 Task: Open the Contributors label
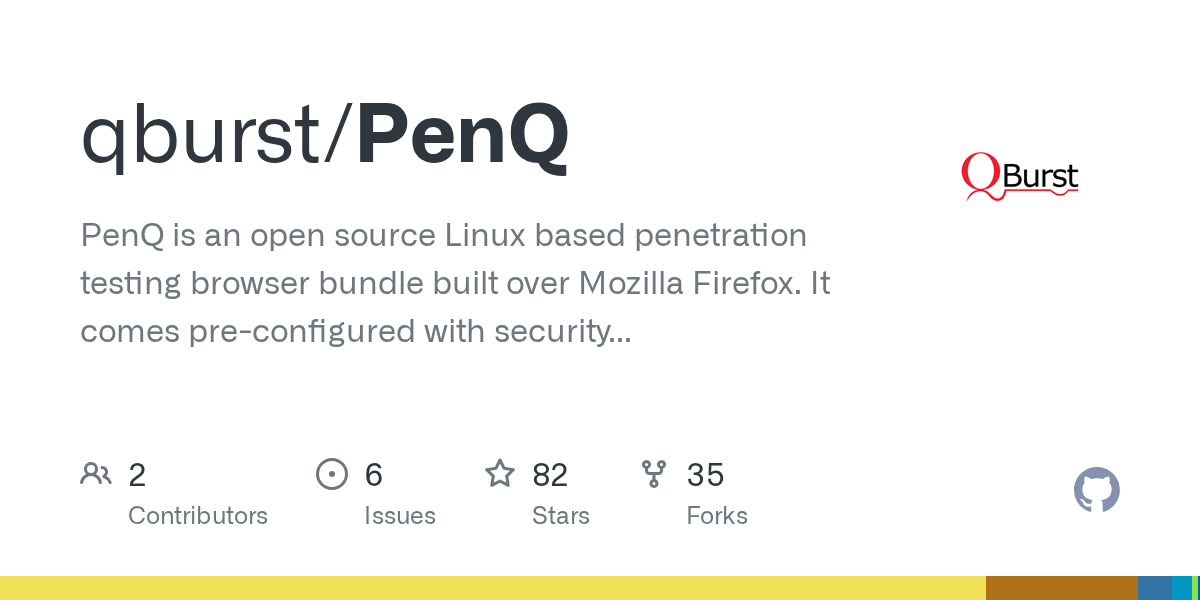pyautogui.click(x=198, y=516)
